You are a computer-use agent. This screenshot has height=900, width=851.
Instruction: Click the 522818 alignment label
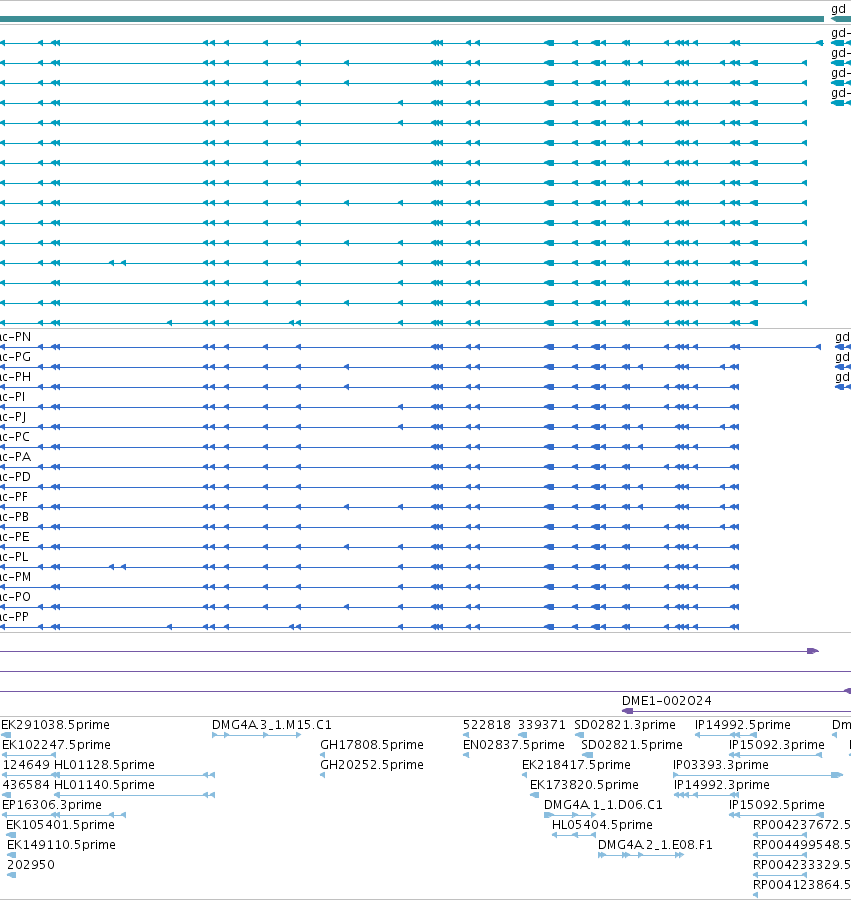tap(487, 725)
